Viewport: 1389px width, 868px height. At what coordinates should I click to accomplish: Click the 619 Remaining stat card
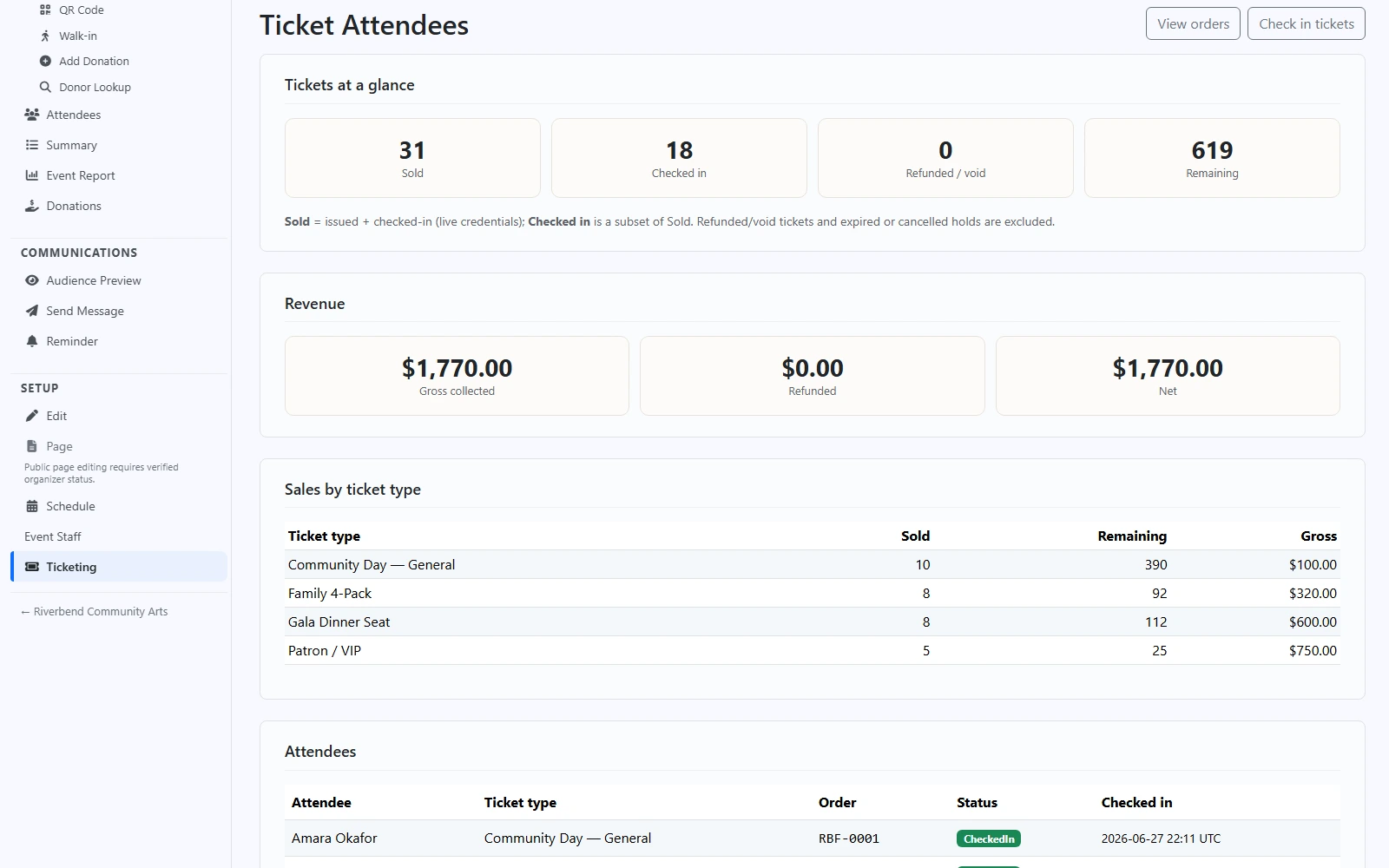point(1212,158)
